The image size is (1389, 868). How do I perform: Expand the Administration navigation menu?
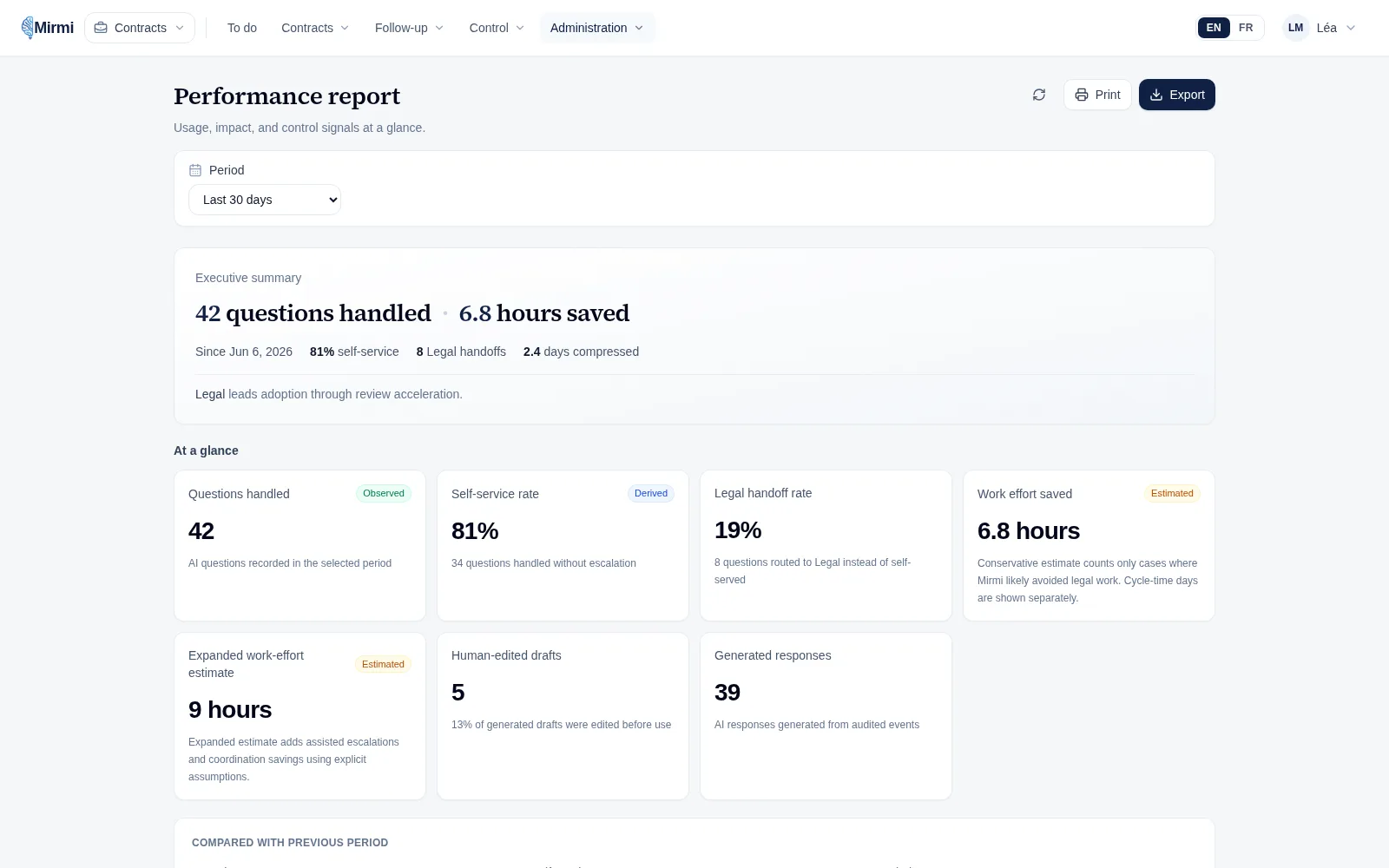(x=596, y=28)
